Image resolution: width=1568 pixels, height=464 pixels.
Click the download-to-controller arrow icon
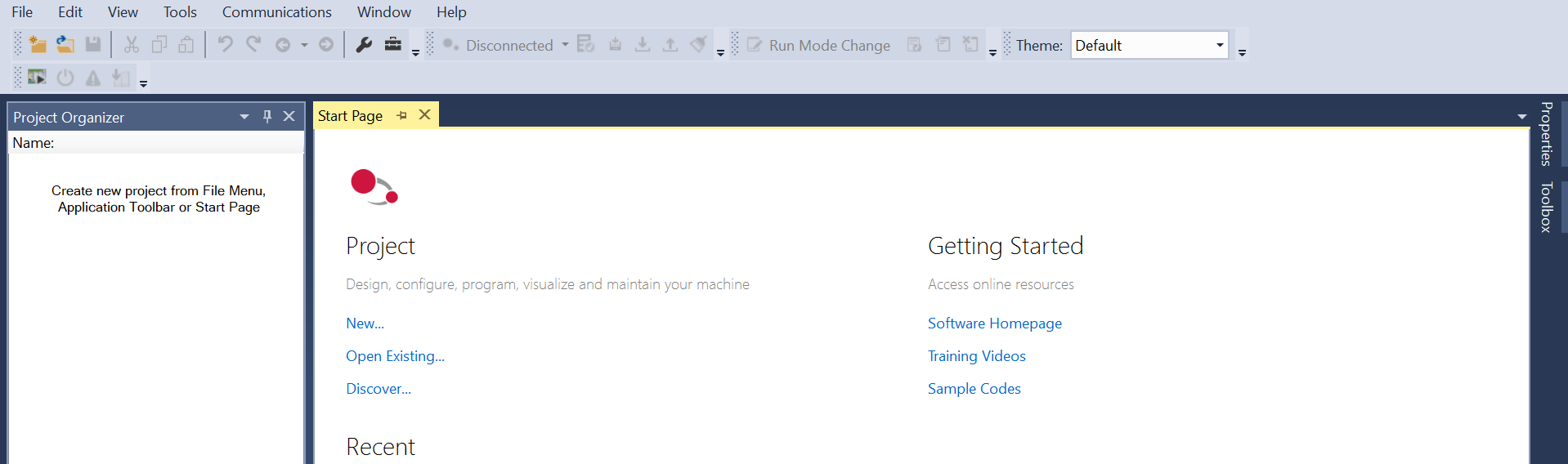click(x=643, y=45)
